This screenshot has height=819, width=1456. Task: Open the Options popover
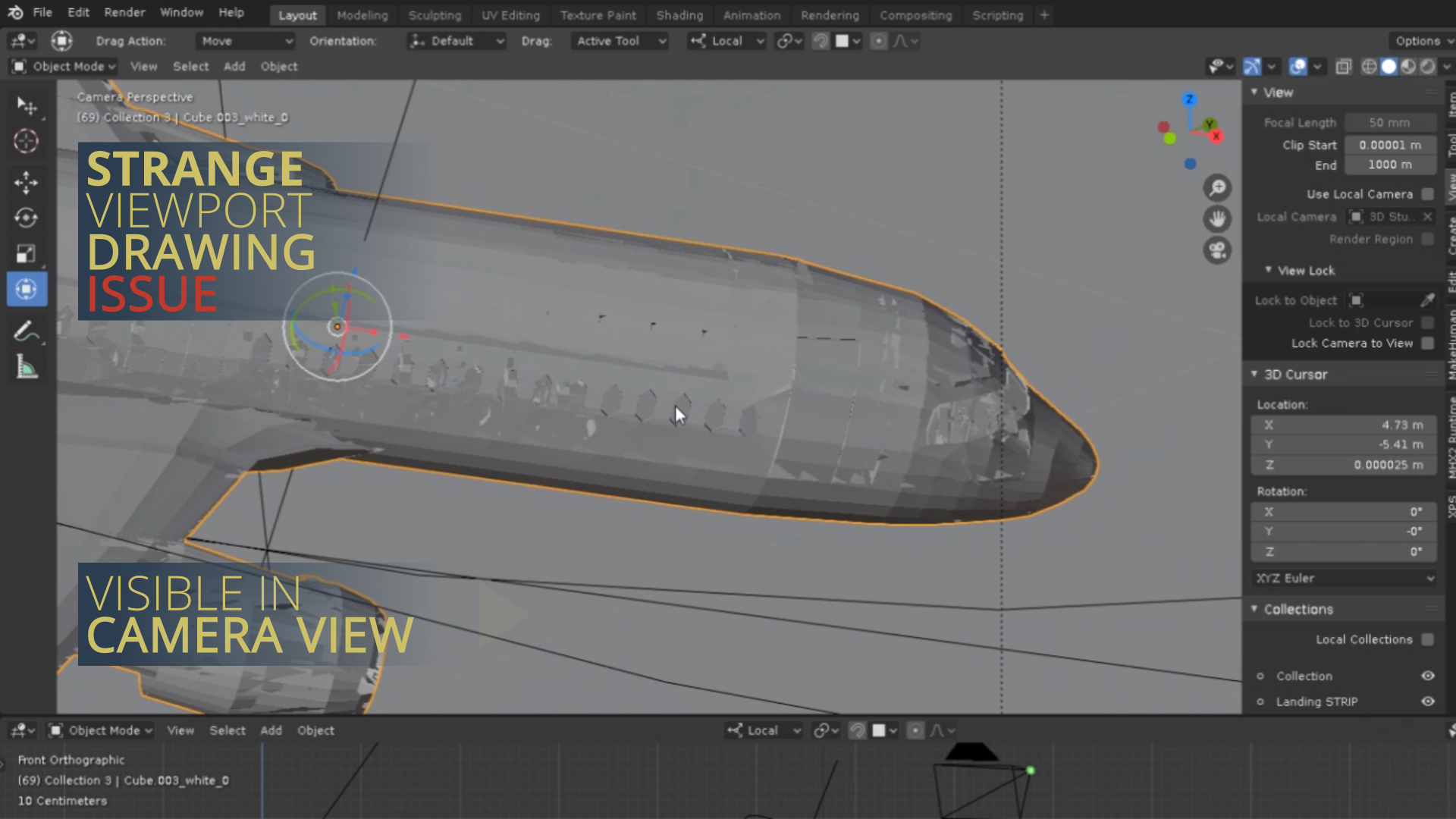(1421, 41)
